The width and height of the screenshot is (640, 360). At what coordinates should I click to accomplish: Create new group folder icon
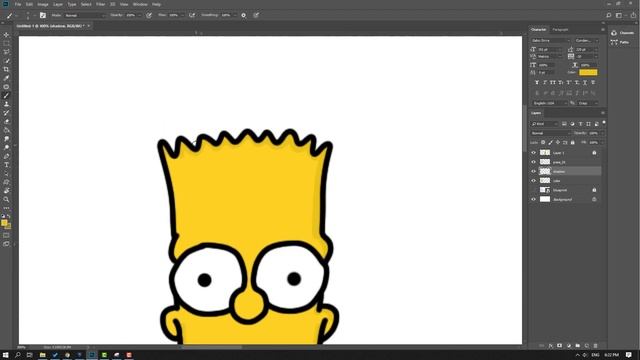(578, 346)
